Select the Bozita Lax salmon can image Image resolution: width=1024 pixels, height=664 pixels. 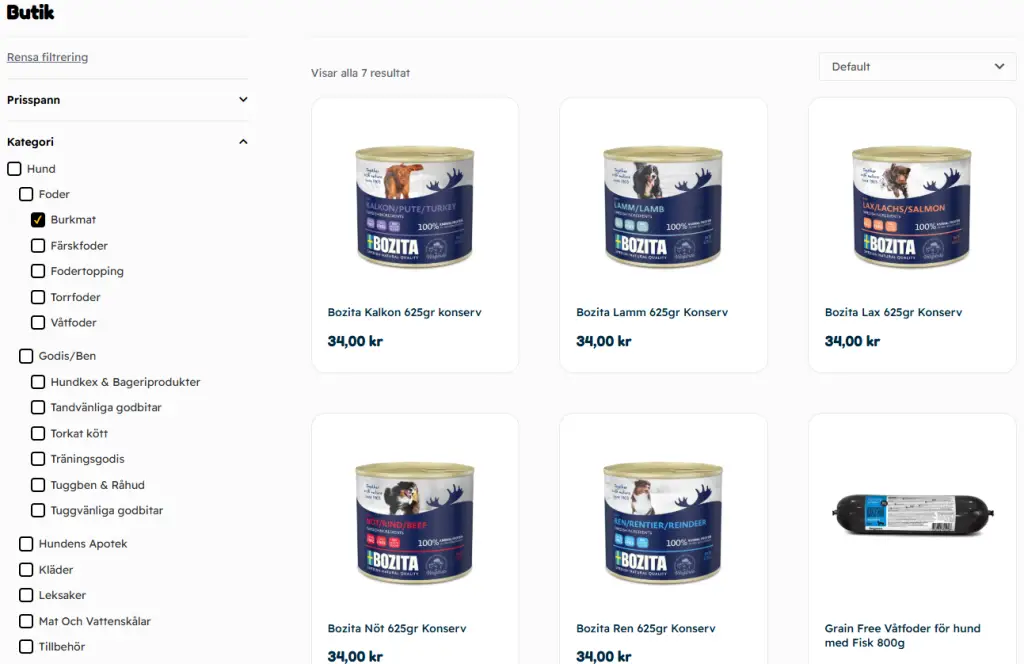(x=912, y=206)
